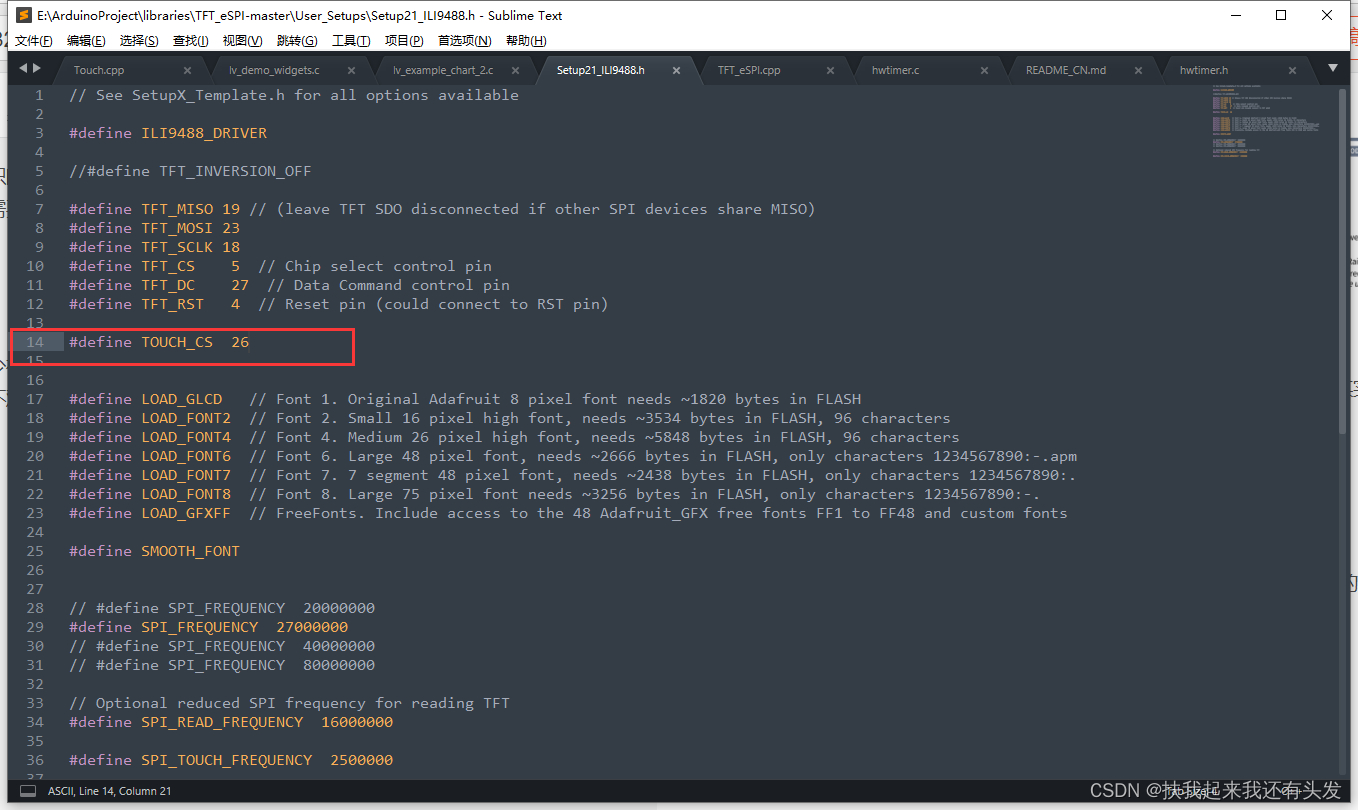Switch to the hwtimer.c tab
Screen dimensions: 1358x810
point(895,71)
